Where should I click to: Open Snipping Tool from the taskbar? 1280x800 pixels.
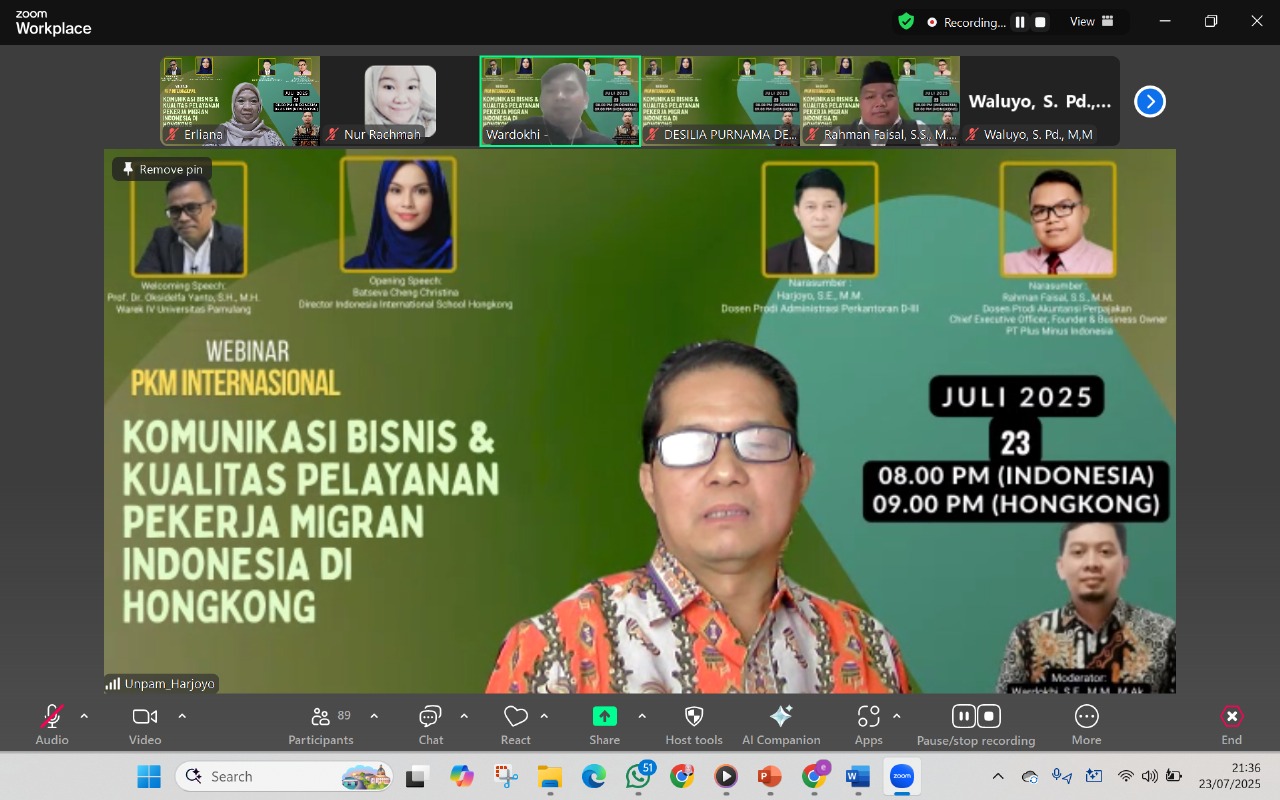click(x=506, y=776)
